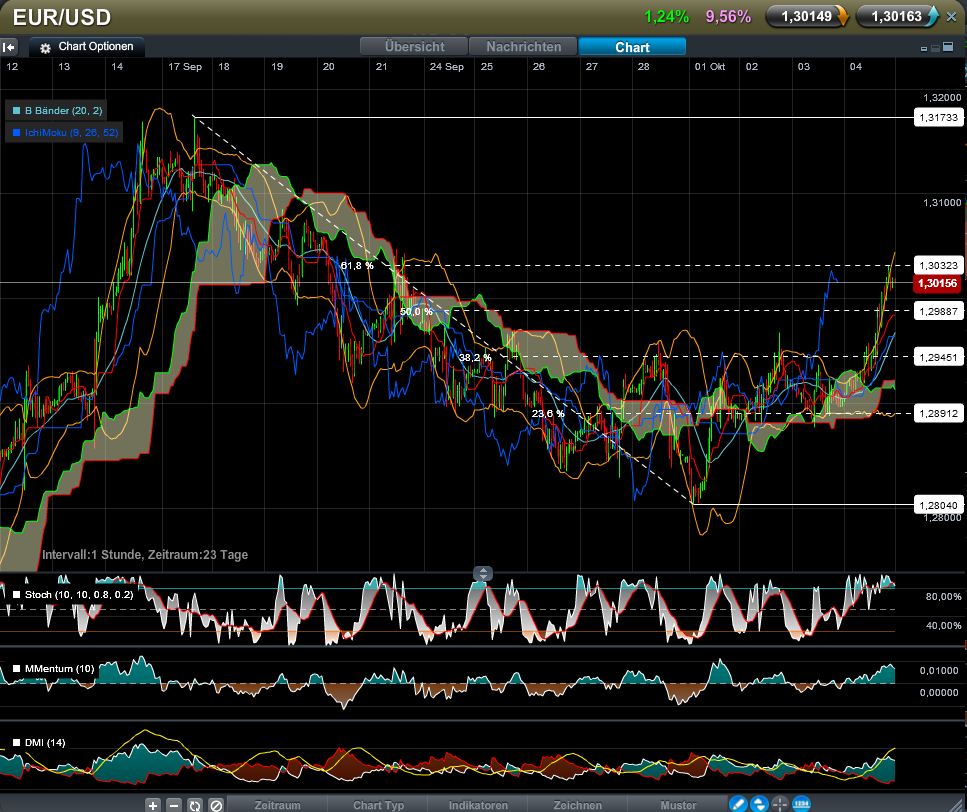Open the Zeichnen menu
This screenshot has width=967, height=812.
pos(577,805)
